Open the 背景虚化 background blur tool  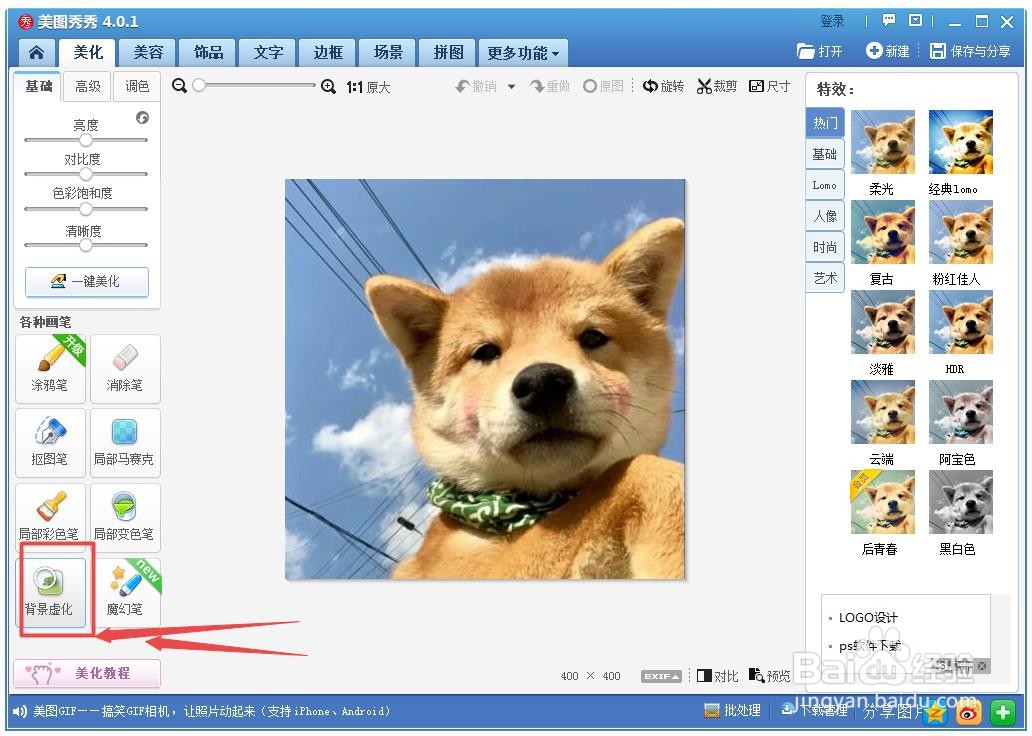(x=50, y=592)
